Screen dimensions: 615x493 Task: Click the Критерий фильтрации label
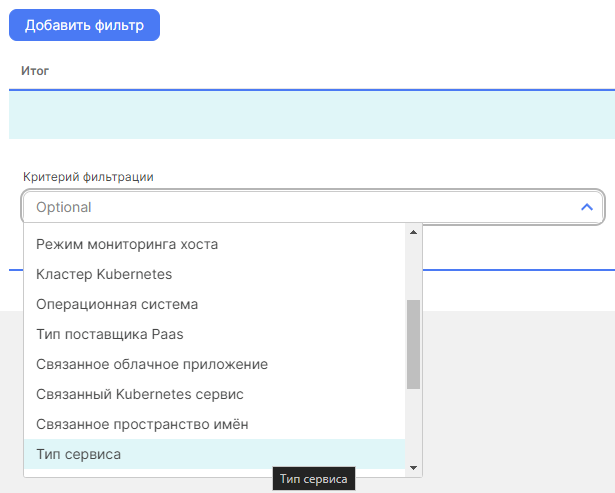pyautogui.click(x=88, y=177)
